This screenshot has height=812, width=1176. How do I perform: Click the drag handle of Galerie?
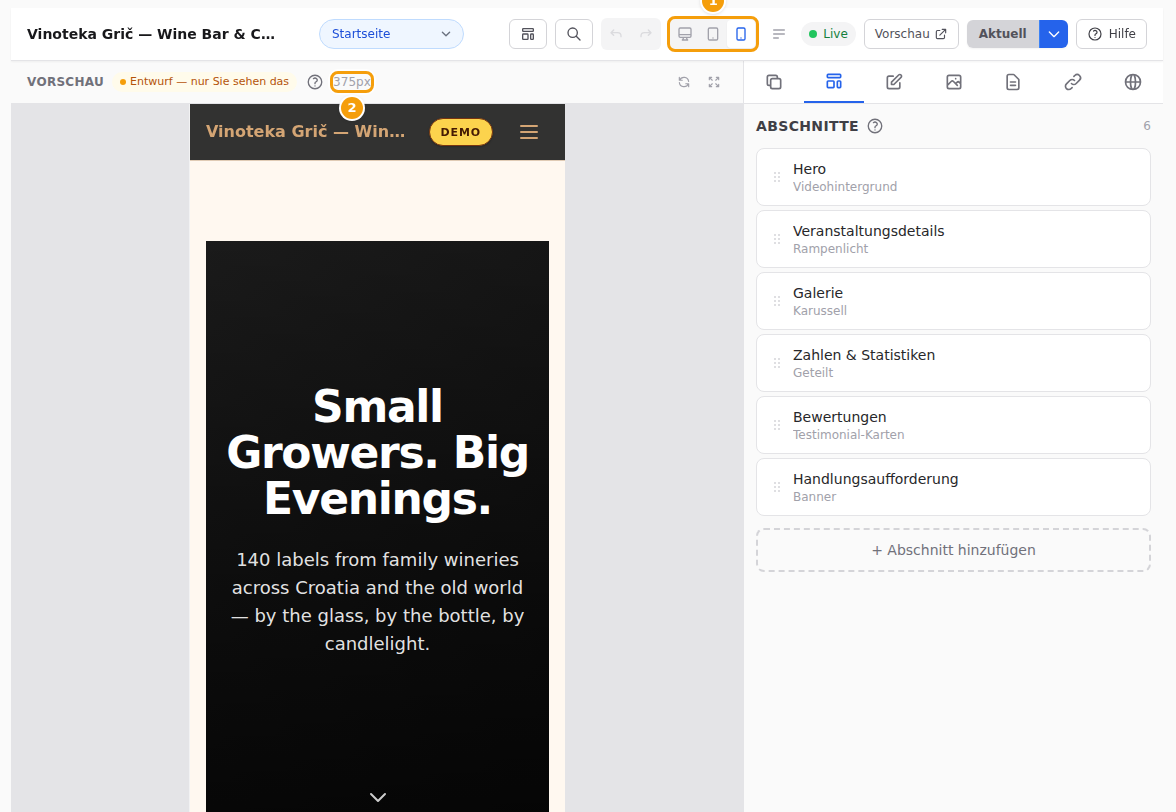coord(777,301)
